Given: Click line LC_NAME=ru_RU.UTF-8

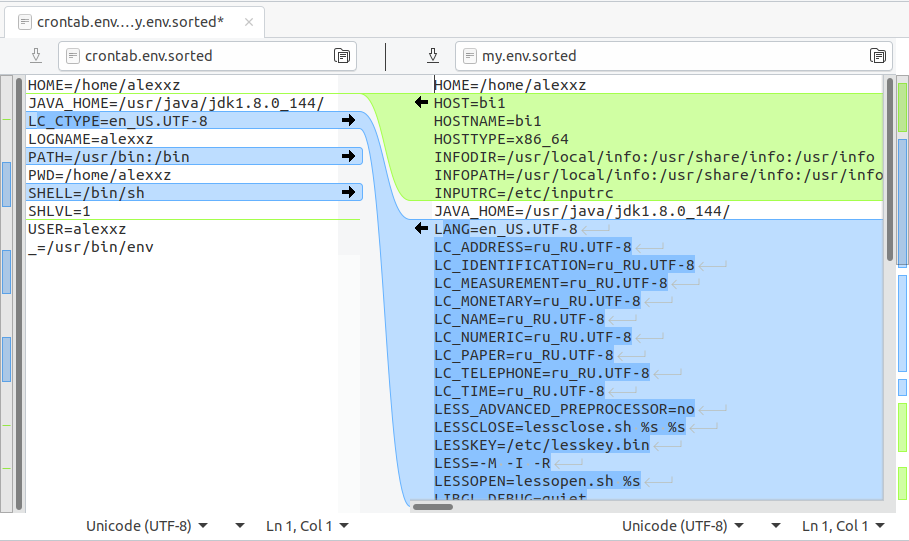Looking at the screenshot, I should [519, 318].
